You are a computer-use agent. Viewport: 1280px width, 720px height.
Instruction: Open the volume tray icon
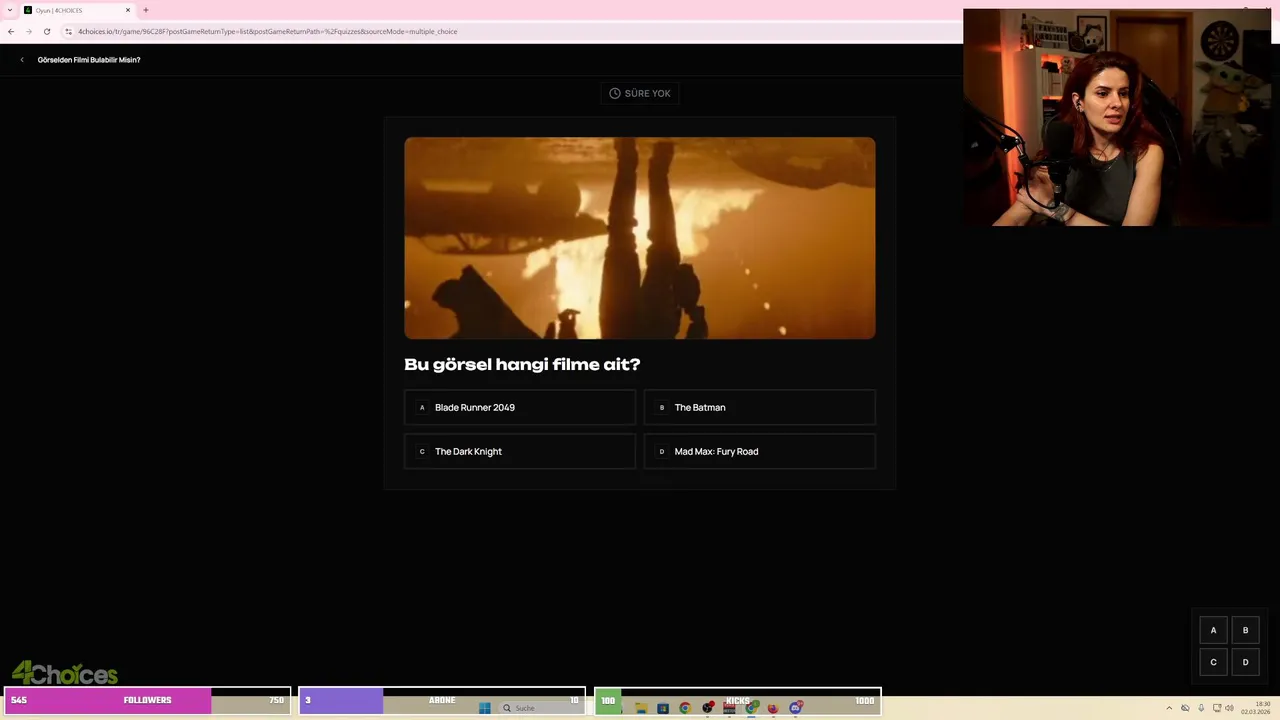click(1229, 708)
